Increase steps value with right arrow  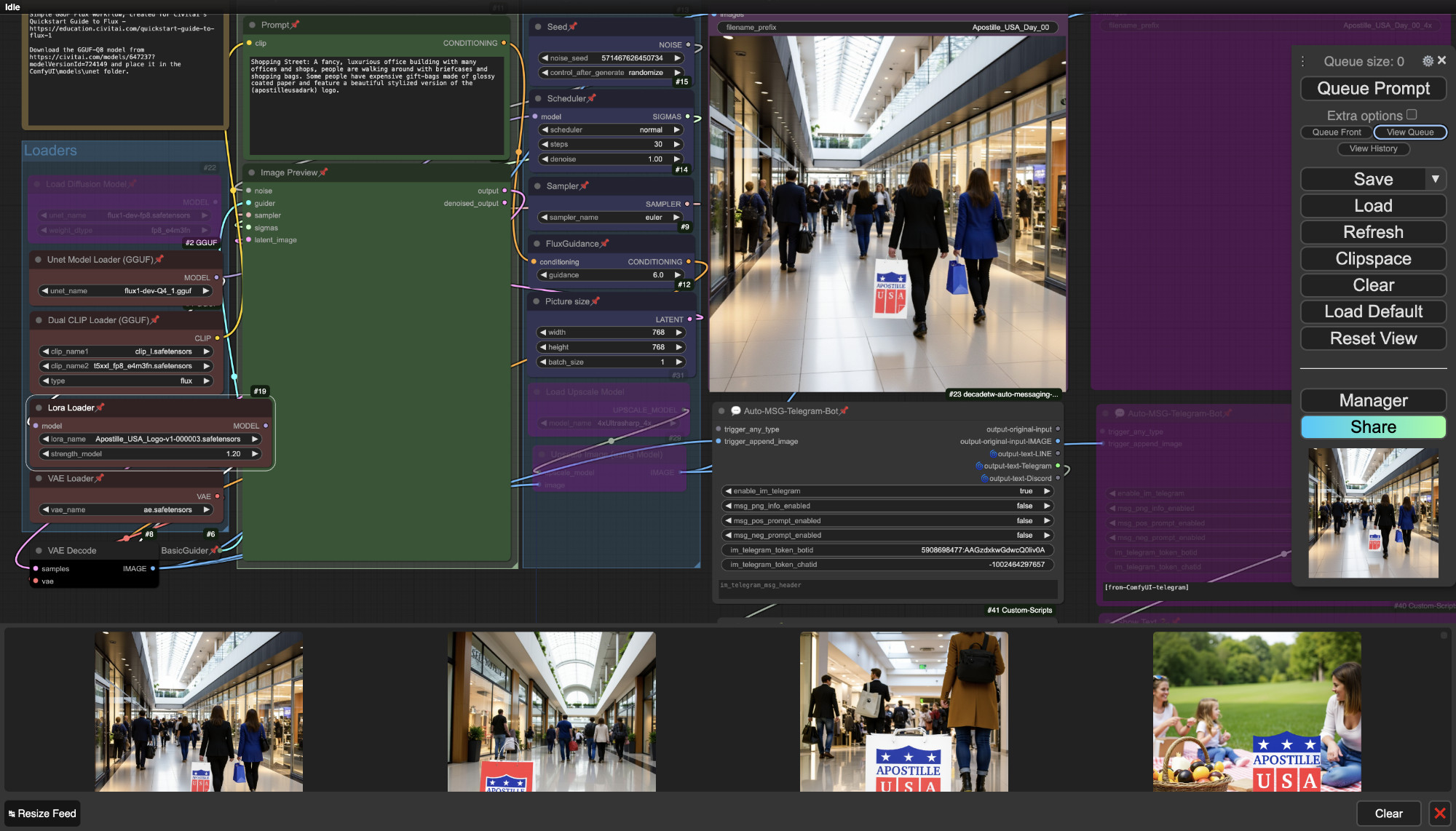677,145
